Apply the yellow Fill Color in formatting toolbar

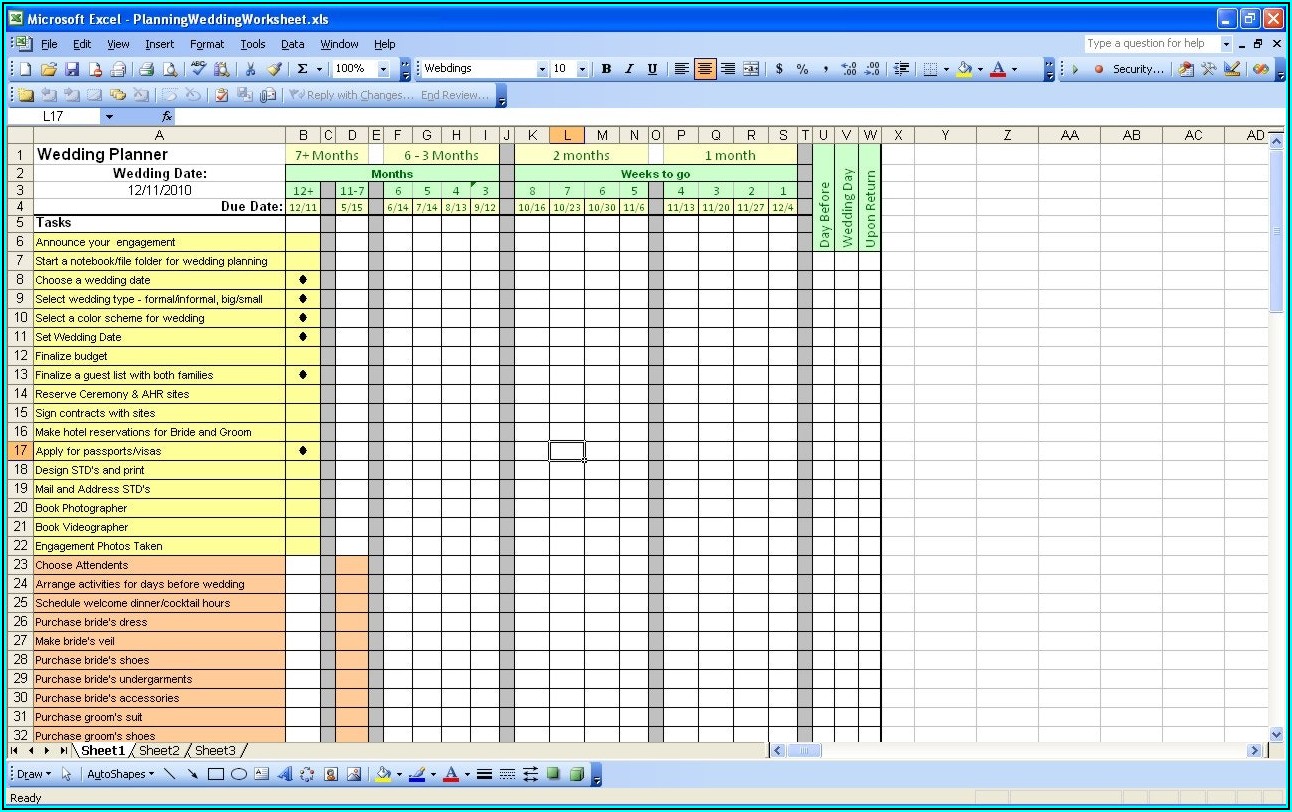coord(964,69)
